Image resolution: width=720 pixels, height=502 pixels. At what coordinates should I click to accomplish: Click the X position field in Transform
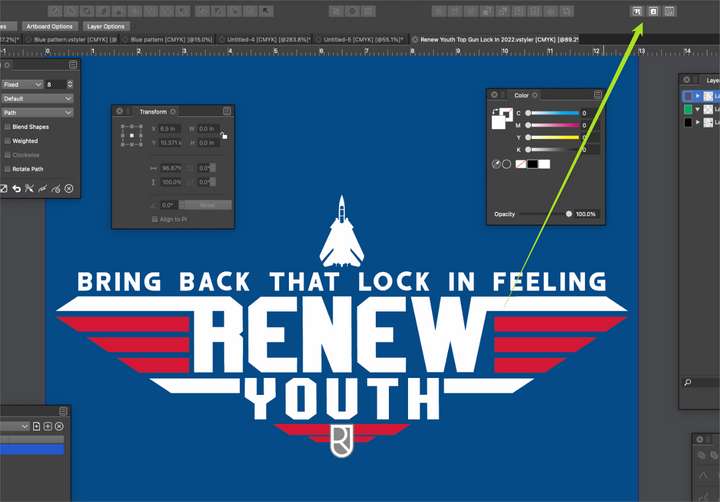coord(170,129)
